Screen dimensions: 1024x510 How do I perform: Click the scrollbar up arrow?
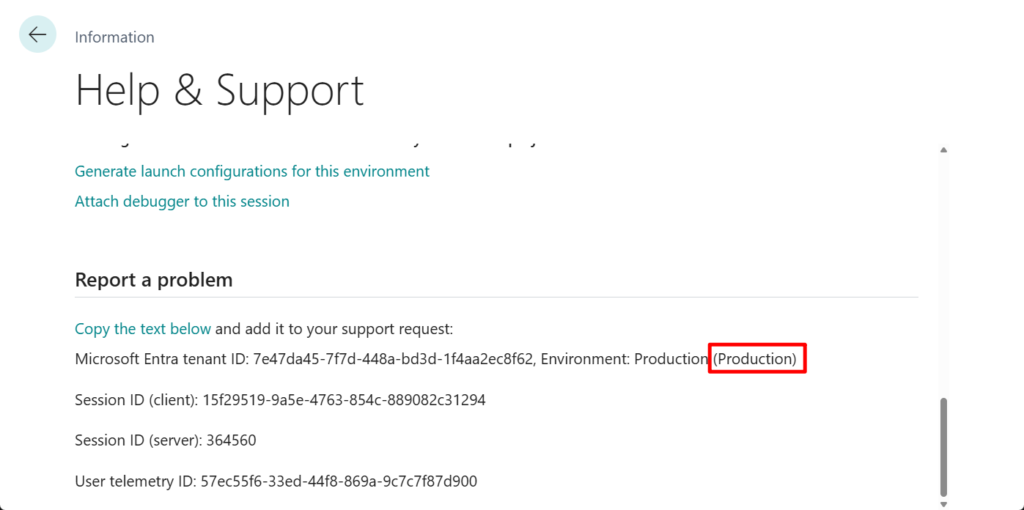(x=942, y=150)
